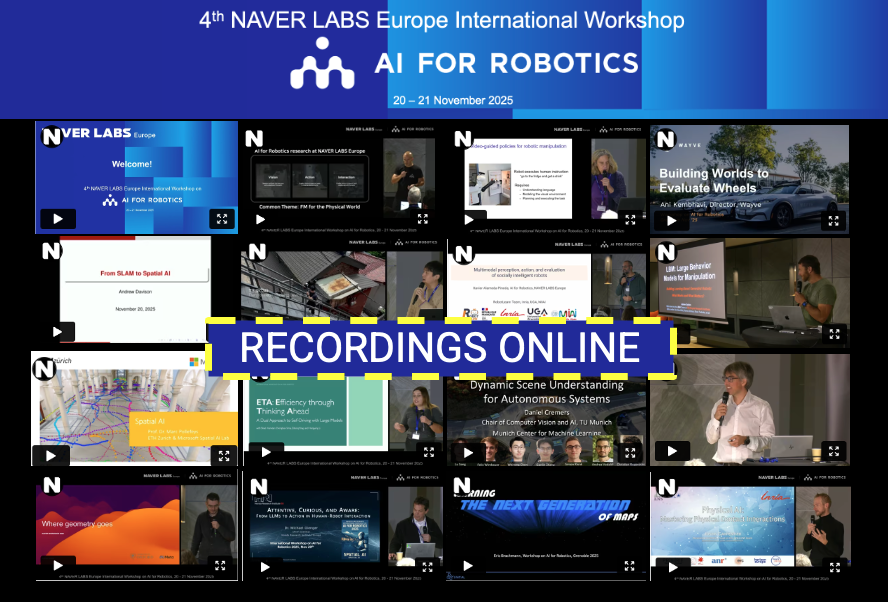This screenshot has width=888, height=602.
Task: Play the Wayve "Building Worlds to Evaluate Wheels" talk
Action: [x=670, y=221]
